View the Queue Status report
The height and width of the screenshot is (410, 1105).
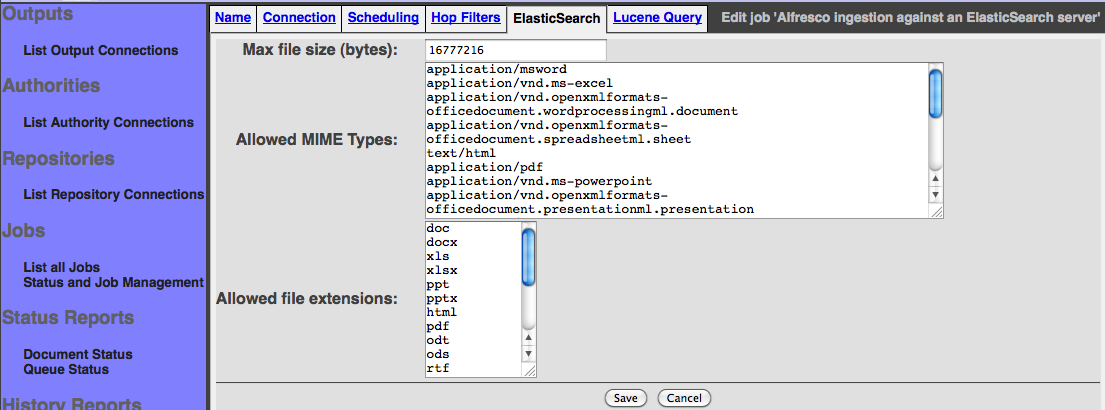(x=66, y=369)
